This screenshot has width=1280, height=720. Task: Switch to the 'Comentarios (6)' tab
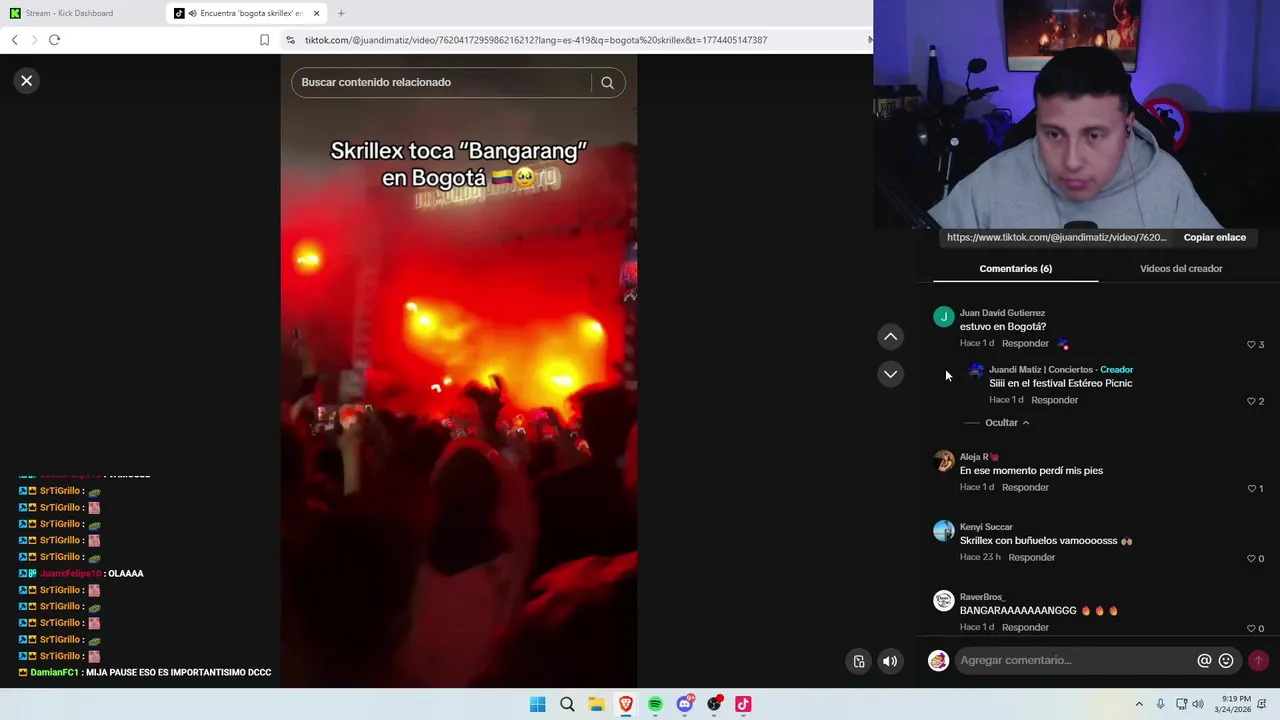1015,268
